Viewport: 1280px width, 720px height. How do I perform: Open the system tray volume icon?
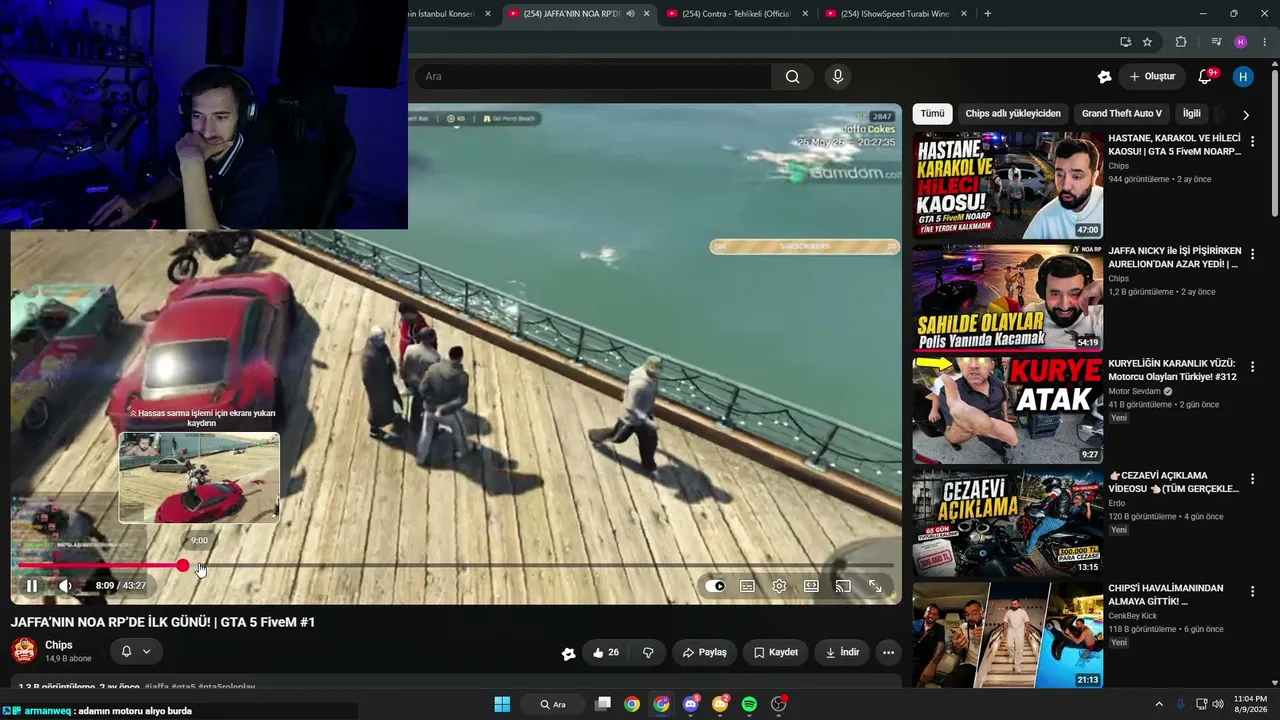click(1217, 704)
